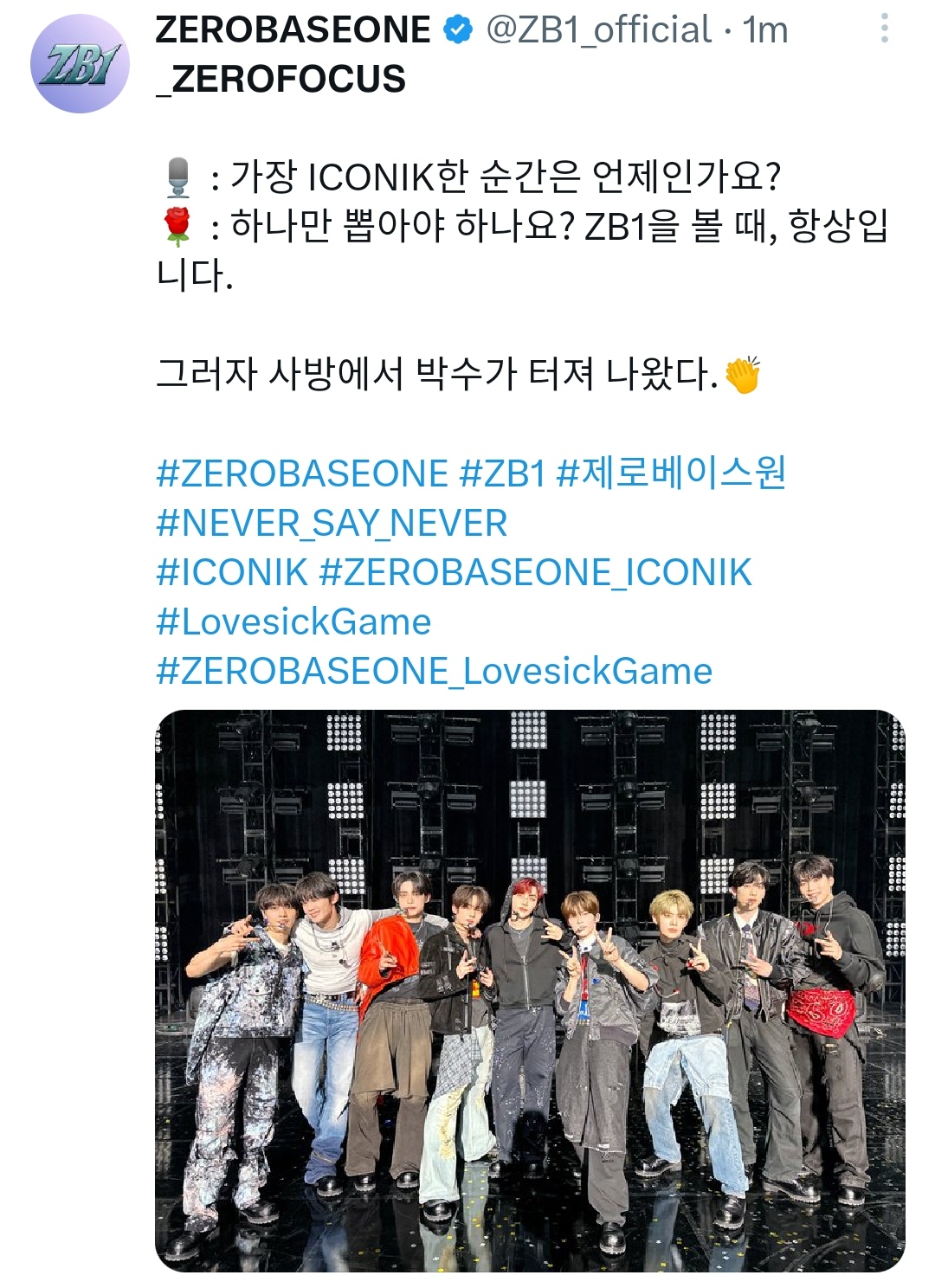The width and height of the screenshot is (935, 1288).
Task: Open the #ZEROBASEONE_ICONIK hashtag
Action: point(535,573)
